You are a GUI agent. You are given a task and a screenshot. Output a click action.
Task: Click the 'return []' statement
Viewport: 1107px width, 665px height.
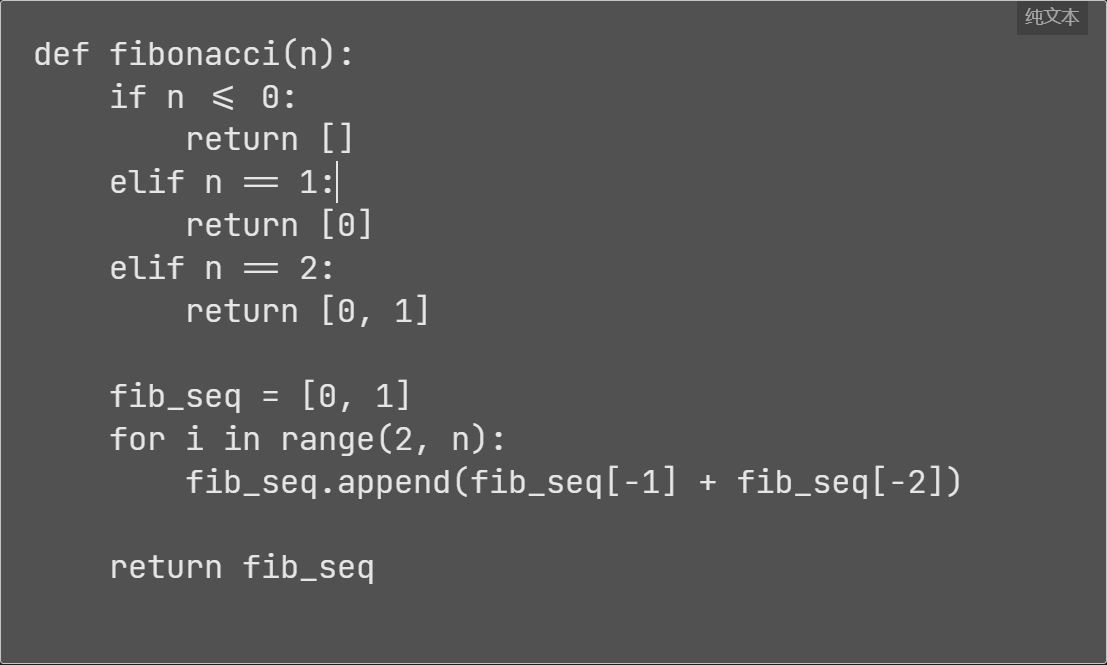coord(269,140)
